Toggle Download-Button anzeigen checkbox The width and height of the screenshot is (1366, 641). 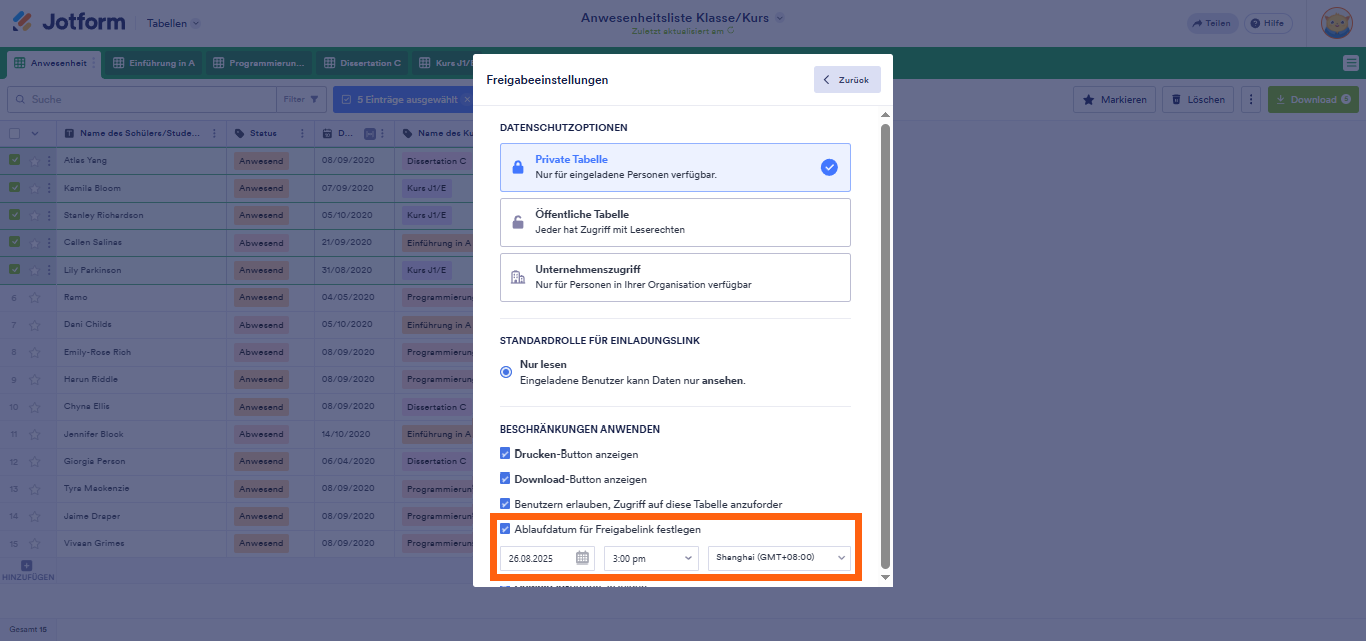point(505,479)
